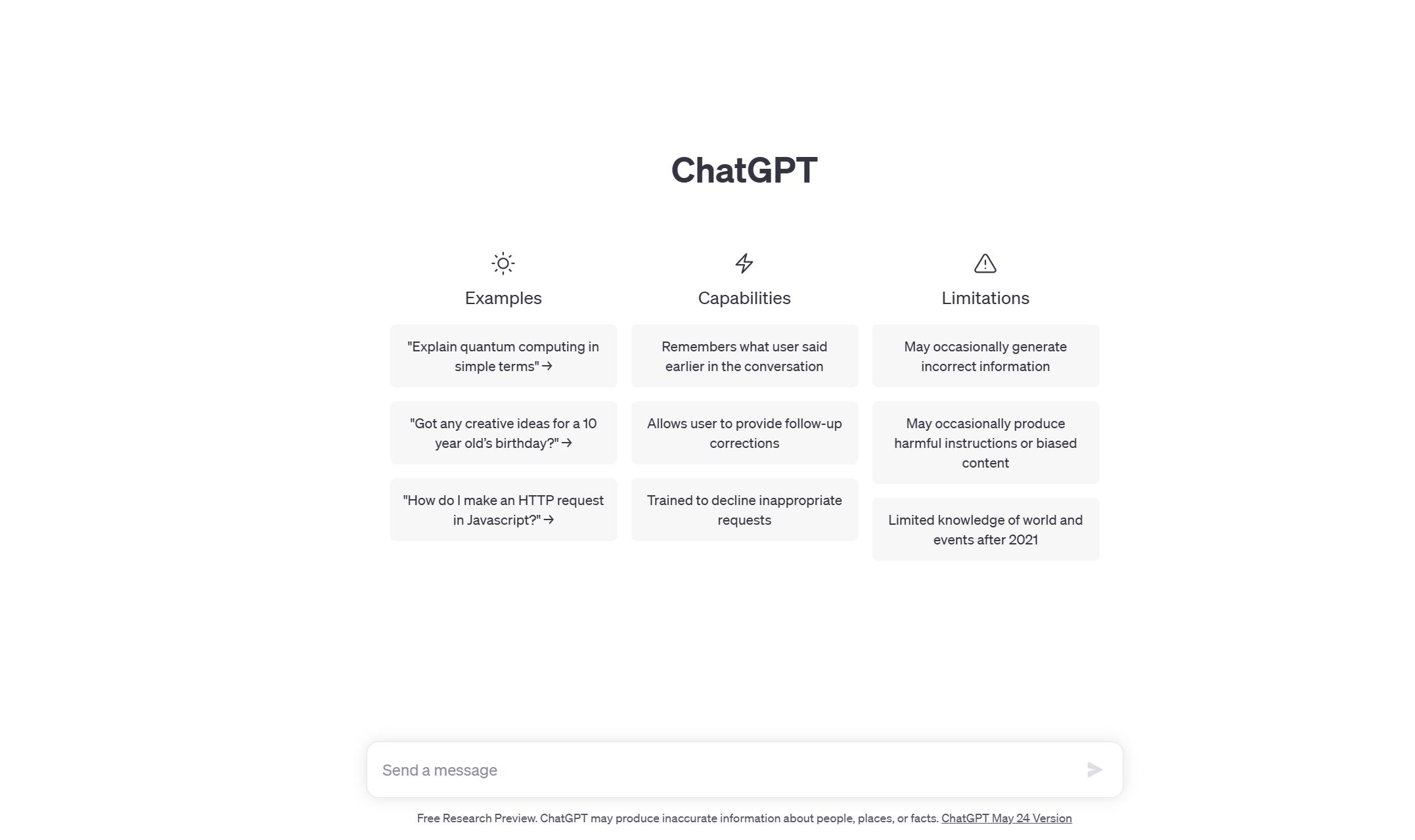Viewport: 1415px width, 840px height.
Task: Click the arrow on the quantum computing example
Action: 547,366
